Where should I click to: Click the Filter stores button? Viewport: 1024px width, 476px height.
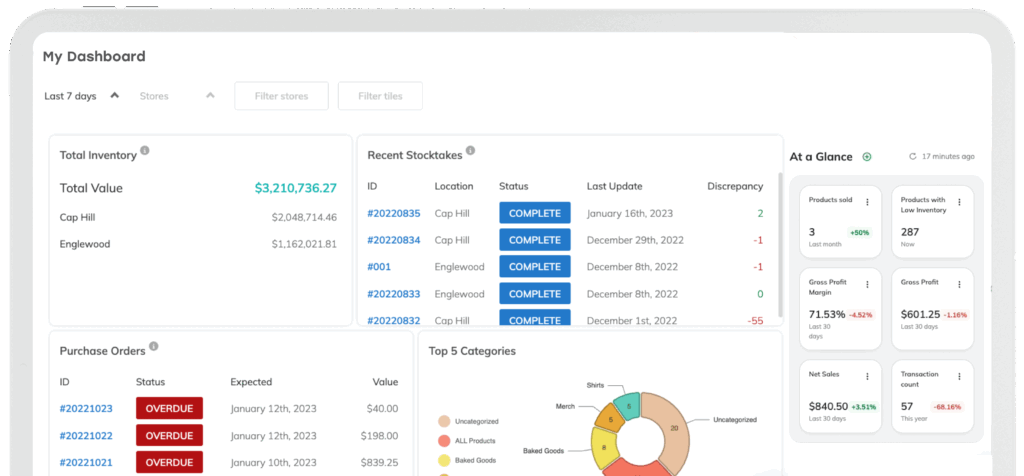click(280, 96)
